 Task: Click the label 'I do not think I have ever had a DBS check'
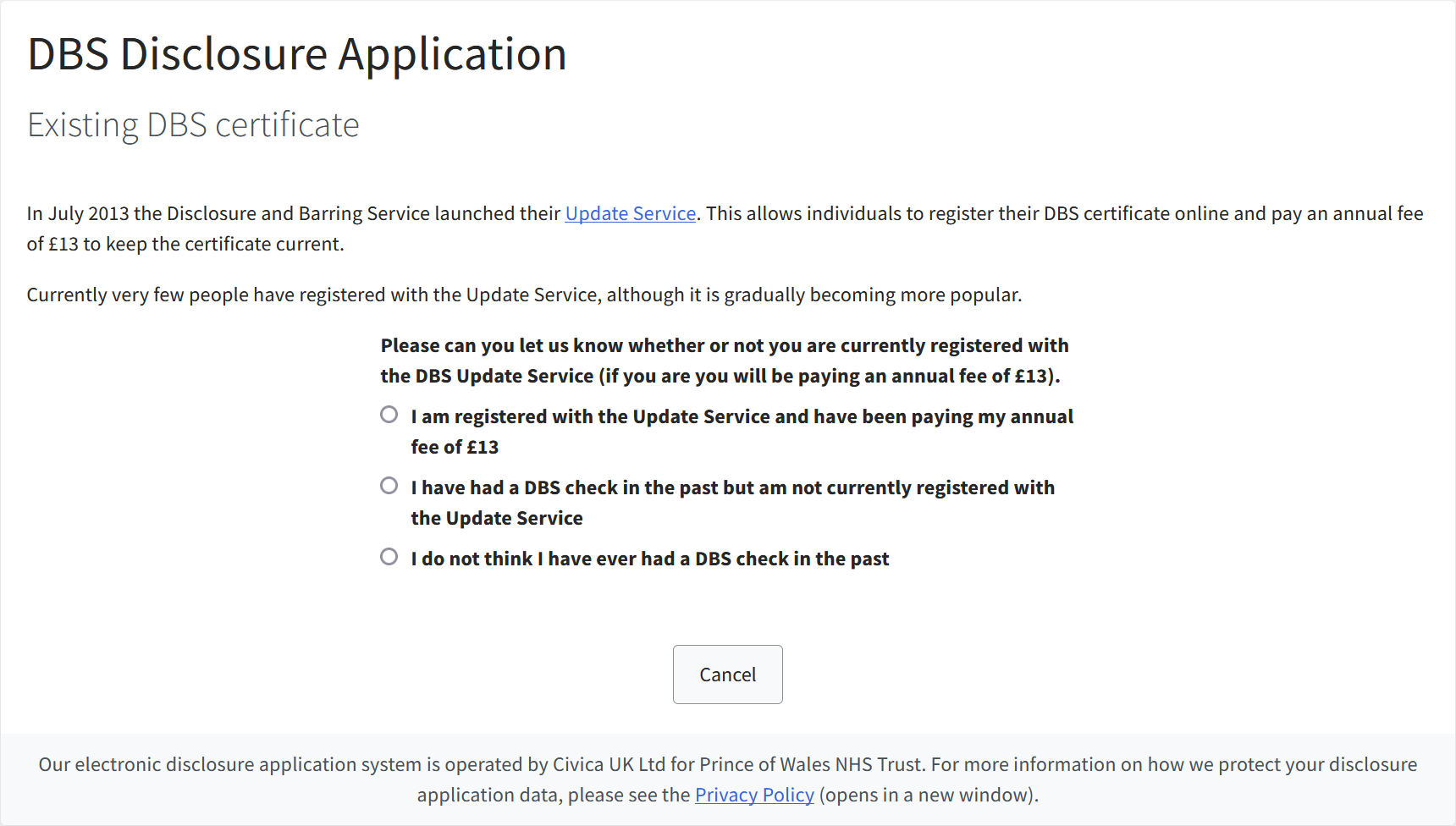click(650, 559)
